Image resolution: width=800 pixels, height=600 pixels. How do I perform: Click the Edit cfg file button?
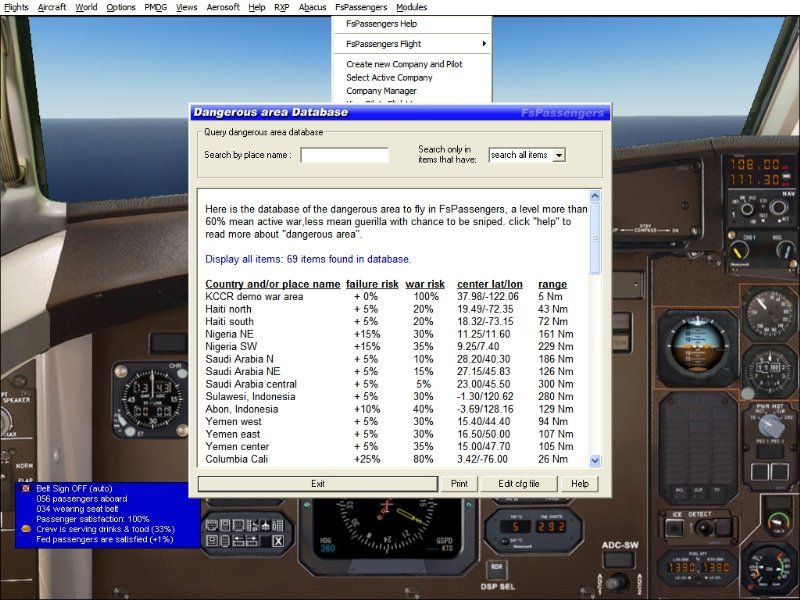519,484
